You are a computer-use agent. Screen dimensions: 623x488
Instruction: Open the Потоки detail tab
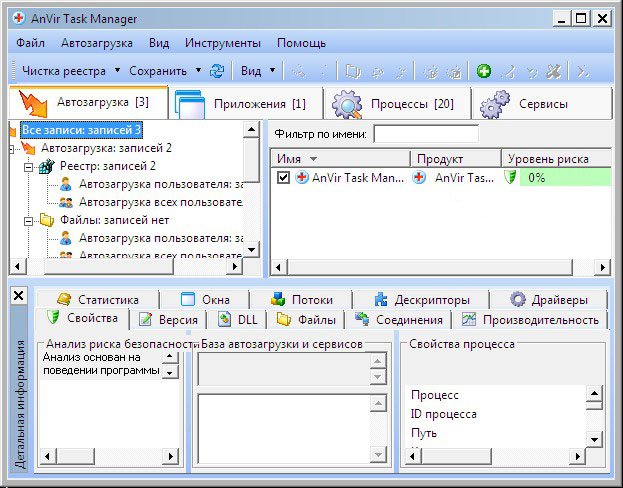click(302, 299)
